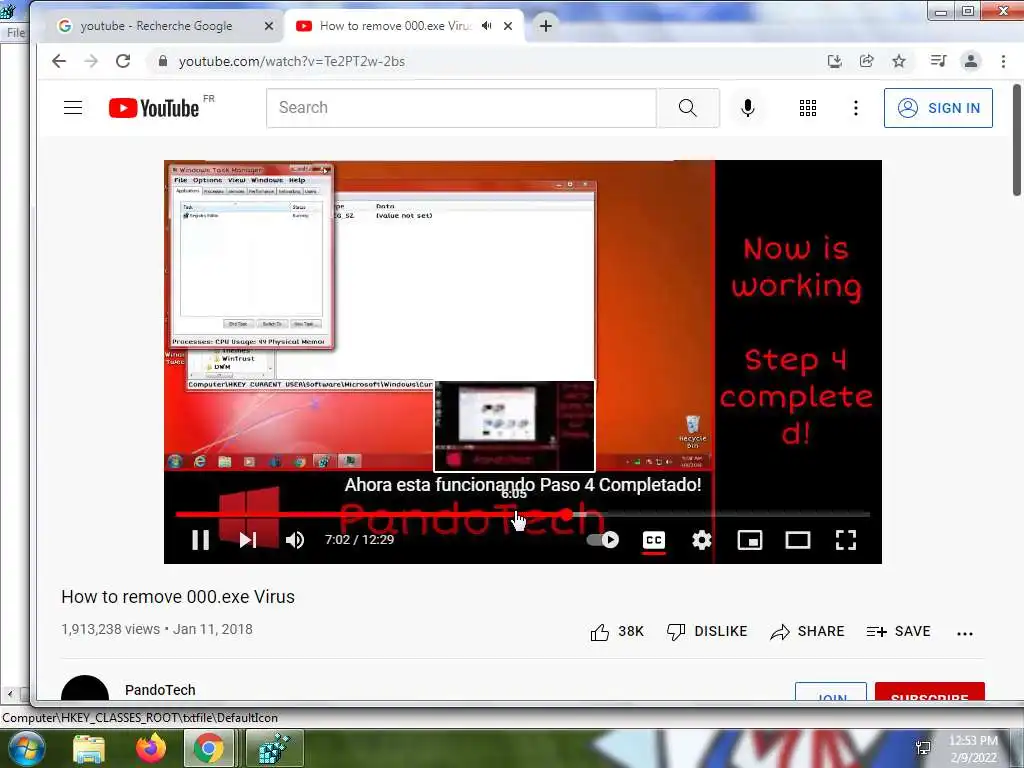Screen dimensions: 1024x768
Task: Skip to the next video
Action: (248, 540)
